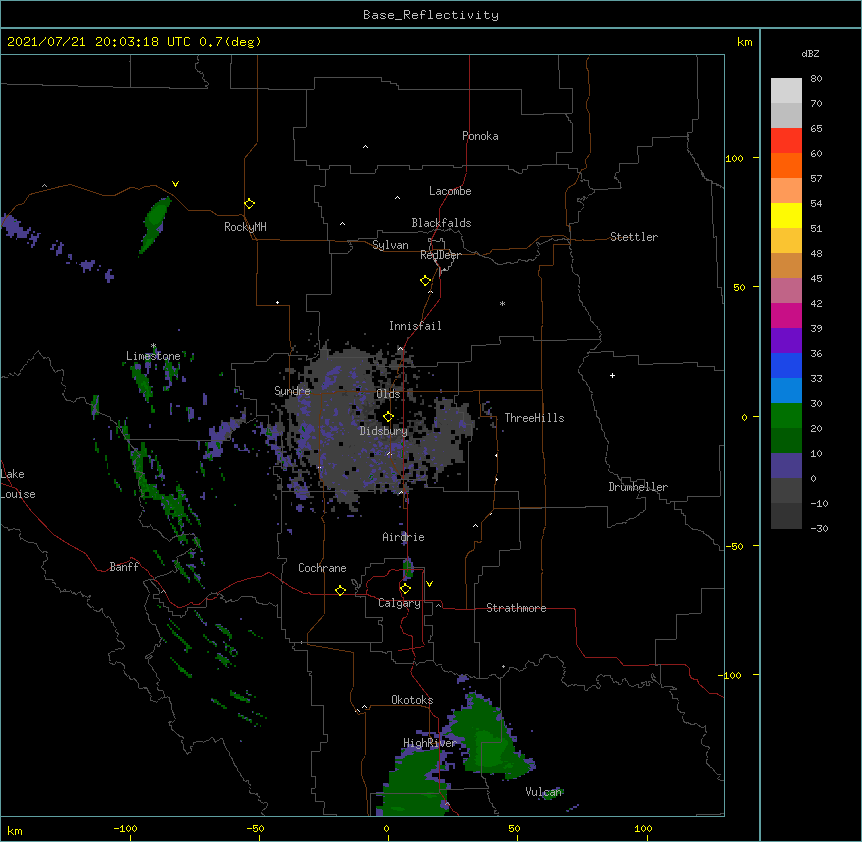The height and width of the screenshot is (842, 862).
Task: Select the Didsbury town label
Action: coord(384,431)
